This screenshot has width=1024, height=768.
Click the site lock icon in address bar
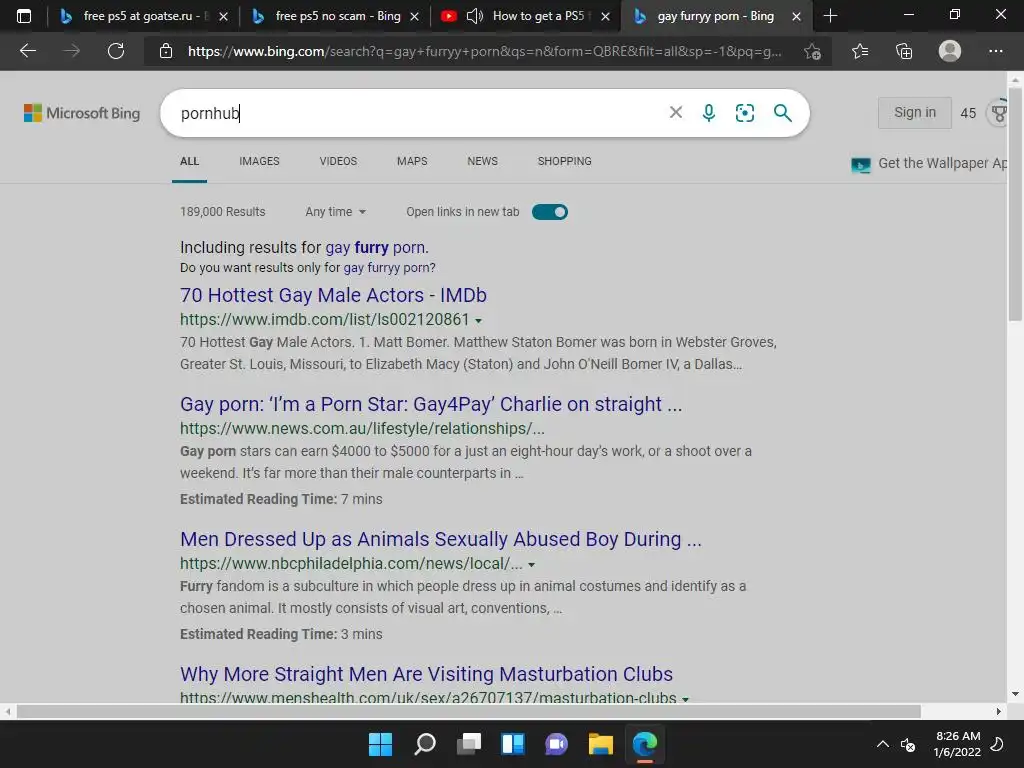(166, 51)
